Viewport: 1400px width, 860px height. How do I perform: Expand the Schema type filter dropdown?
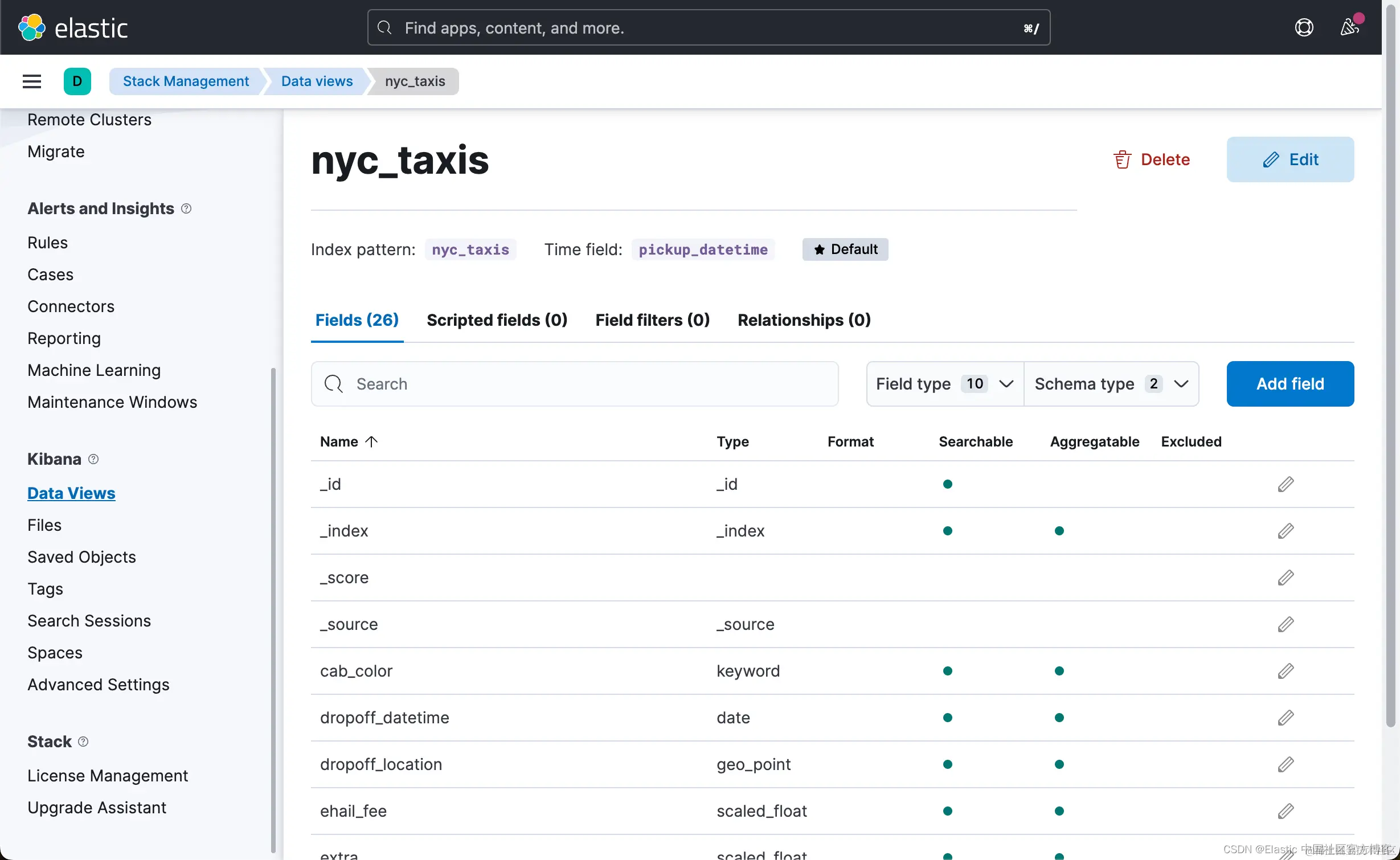pyautogui.click(x=1111, y=384)
